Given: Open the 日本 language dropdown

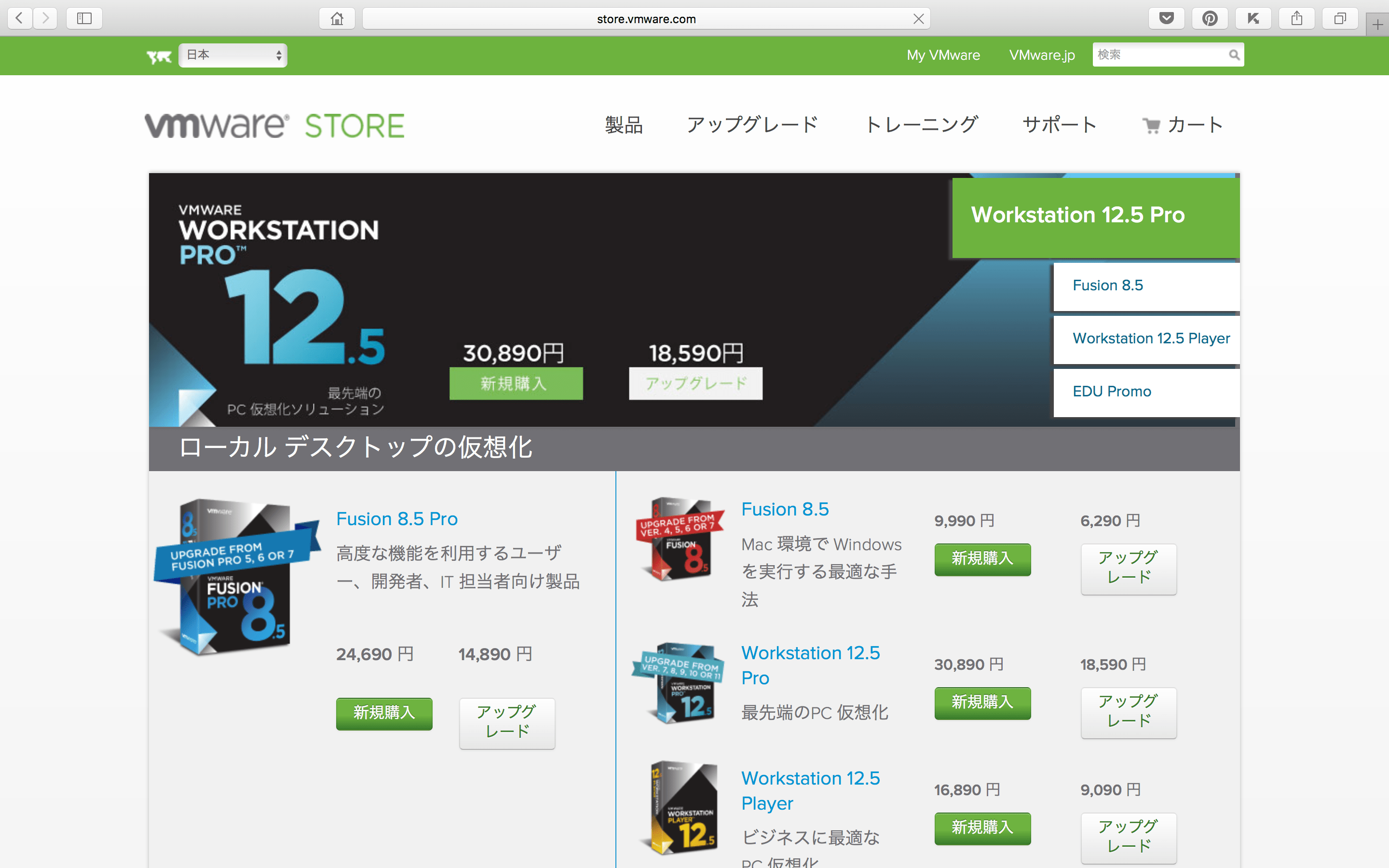Looking at the screenshot, I should point(232,55).
